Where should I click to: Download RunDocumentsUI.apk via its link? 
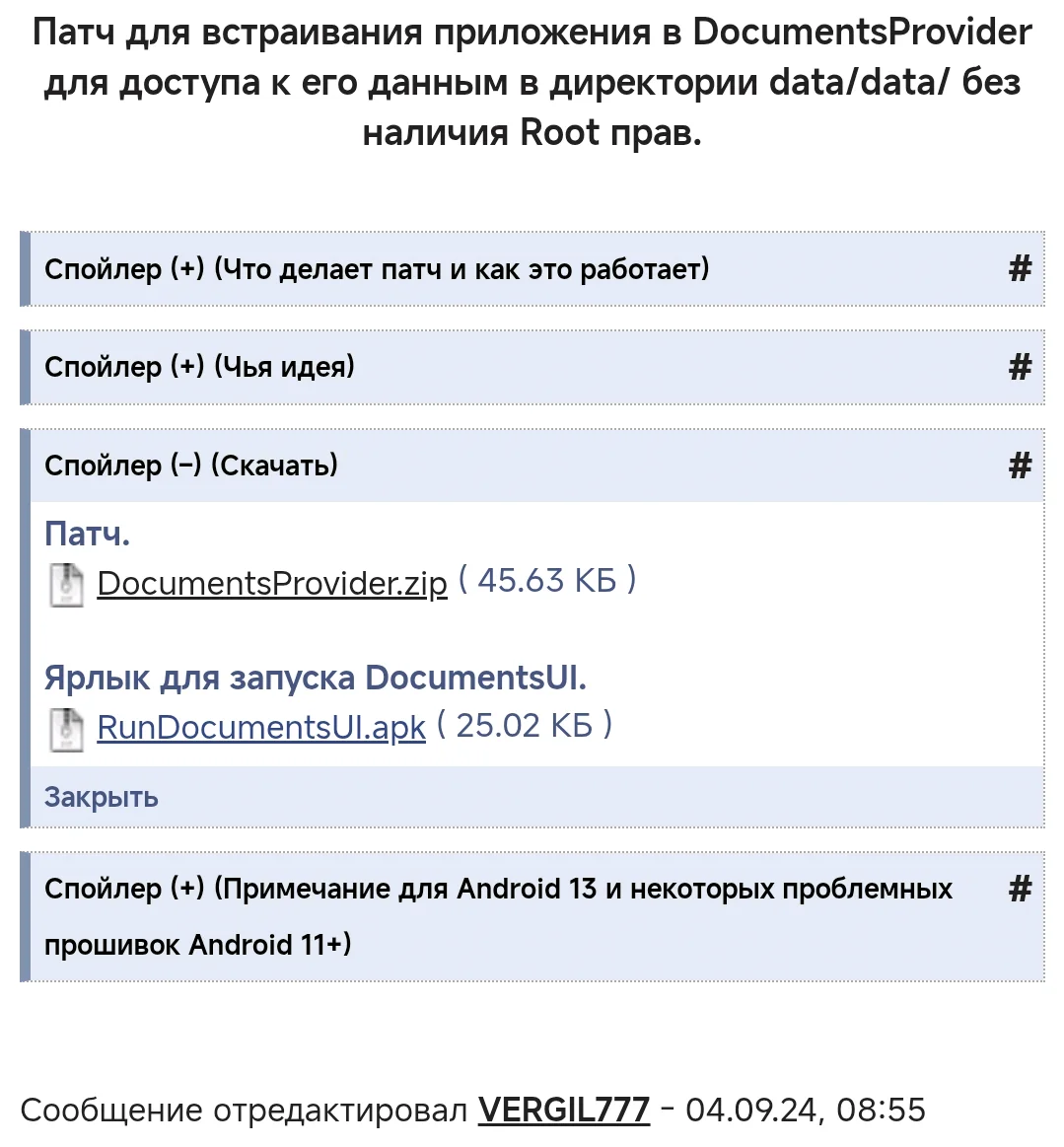[x=261, y=728]
